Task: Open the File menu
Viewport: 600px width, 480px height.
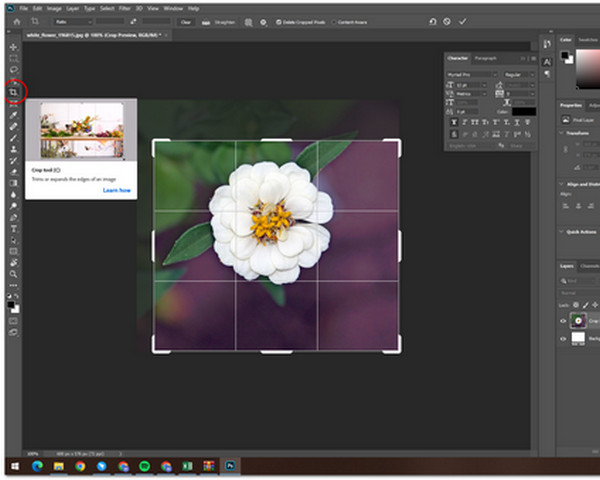Action: [23, 8]
